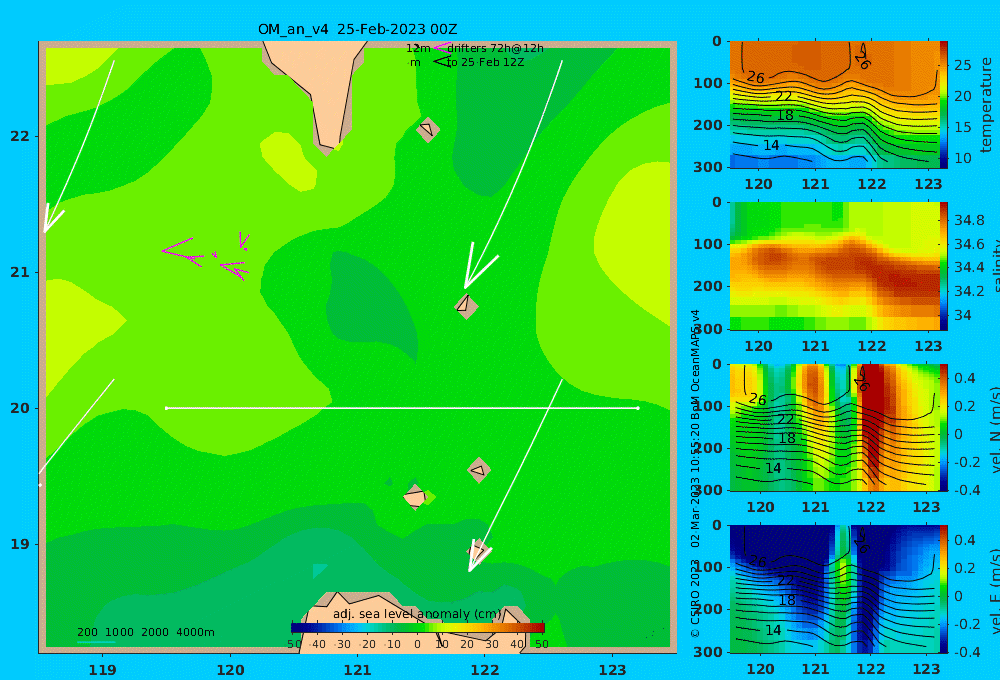This screenshot has width=1000, height=680.
Task: Click the '200 1000 2000 4000m' depth legend
Action: (x=145, y=632)
